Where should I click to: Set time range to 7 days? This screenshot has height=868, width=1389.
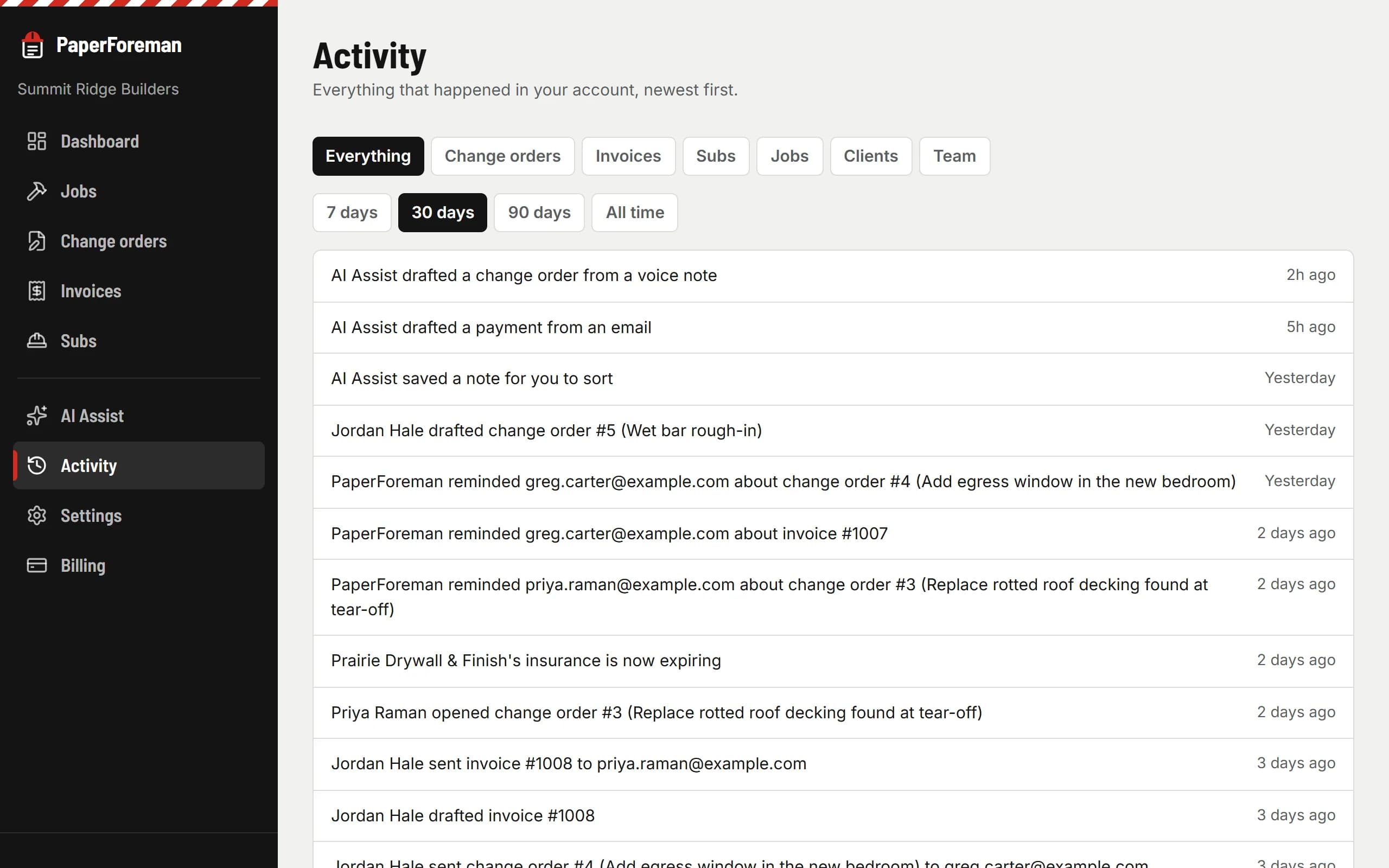[352, 213]
